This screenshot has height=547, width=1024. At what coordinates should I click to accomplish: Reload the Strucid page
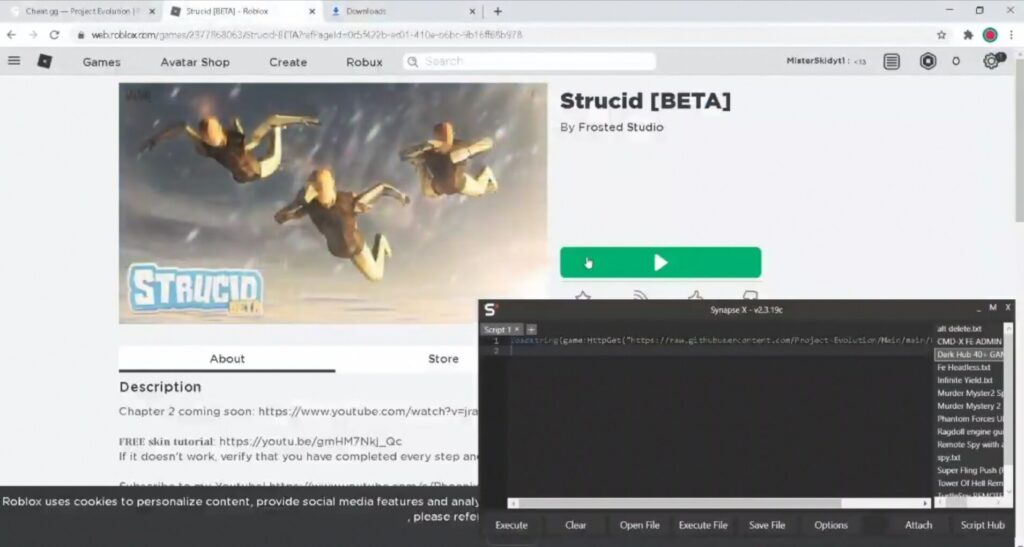point(55,35)
